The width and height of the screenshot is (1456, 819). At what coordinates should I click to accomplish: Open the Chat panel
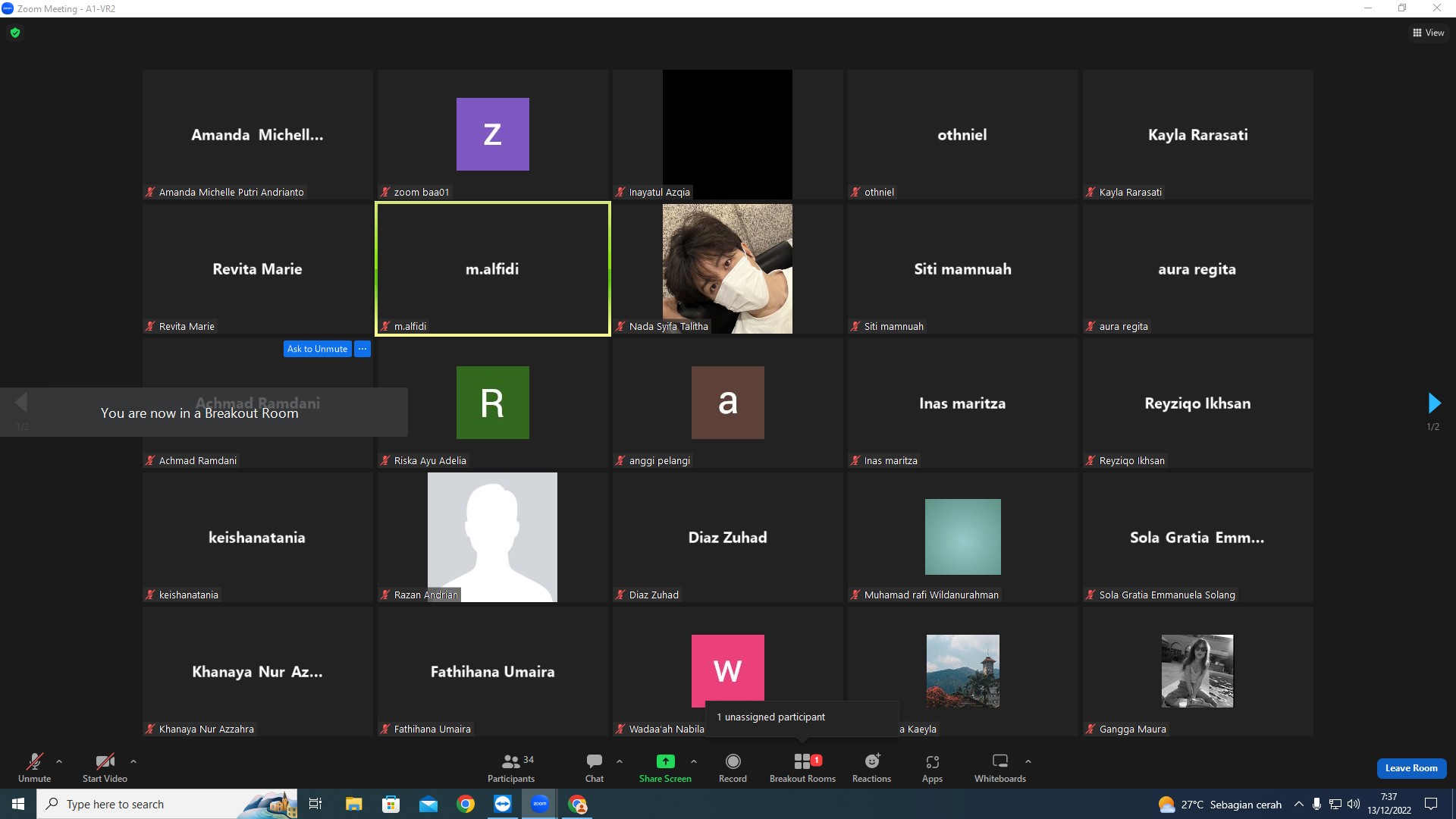(x=595, y=767)
